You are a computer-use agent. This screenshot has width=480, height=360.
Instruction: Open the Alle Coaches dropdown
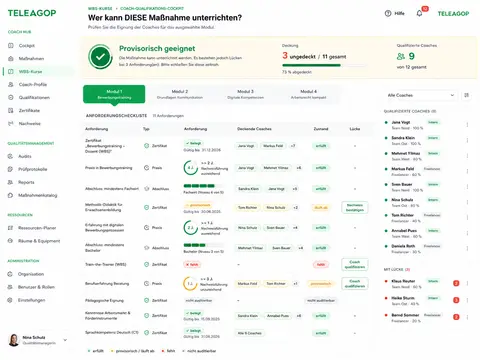click(x=421, y=95)
